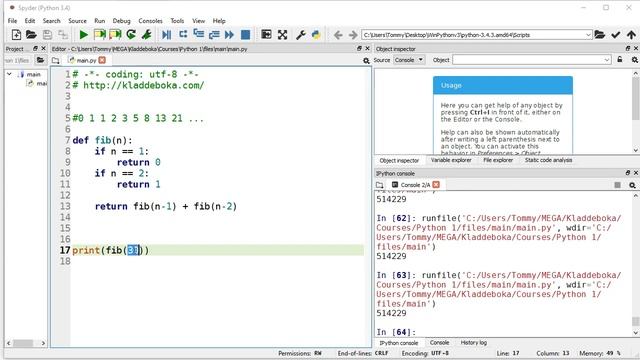Screen dimensions: 640x360
Task: Run current cell and advance
Action: [115, 35]
